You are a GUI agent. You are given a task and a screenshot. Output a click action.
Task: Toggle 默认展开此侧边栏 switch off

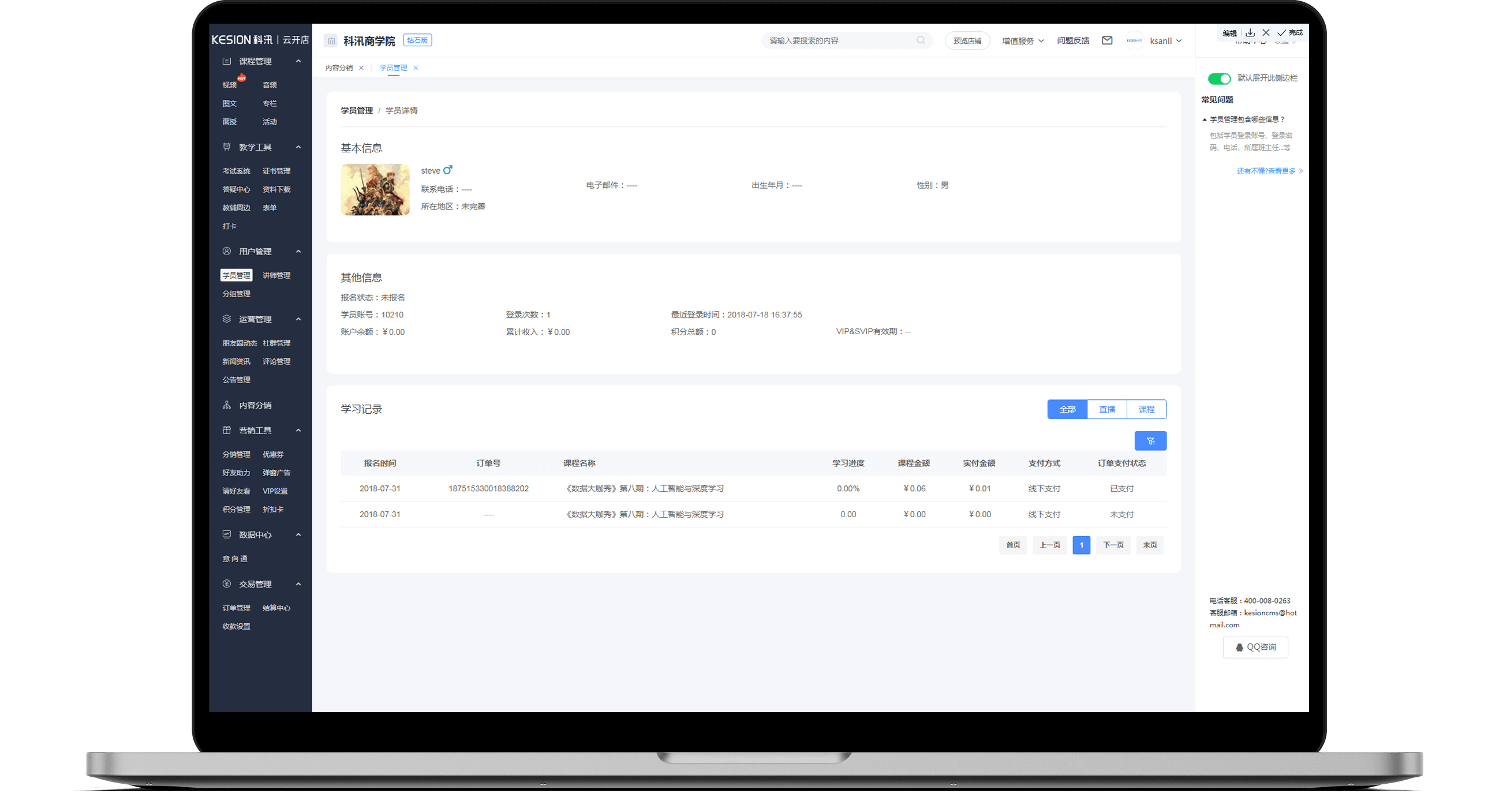pos(1219,78)
